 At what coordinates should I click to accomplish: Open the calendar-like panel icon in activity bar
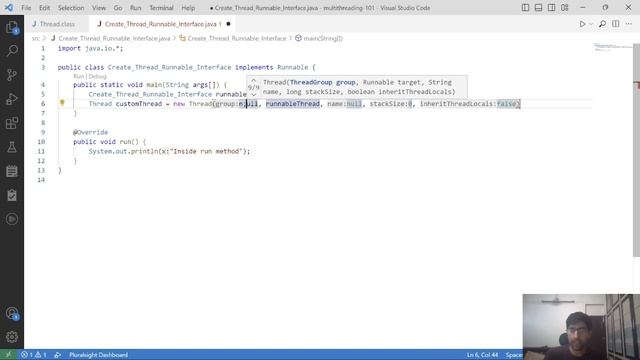tap(12, 171)
